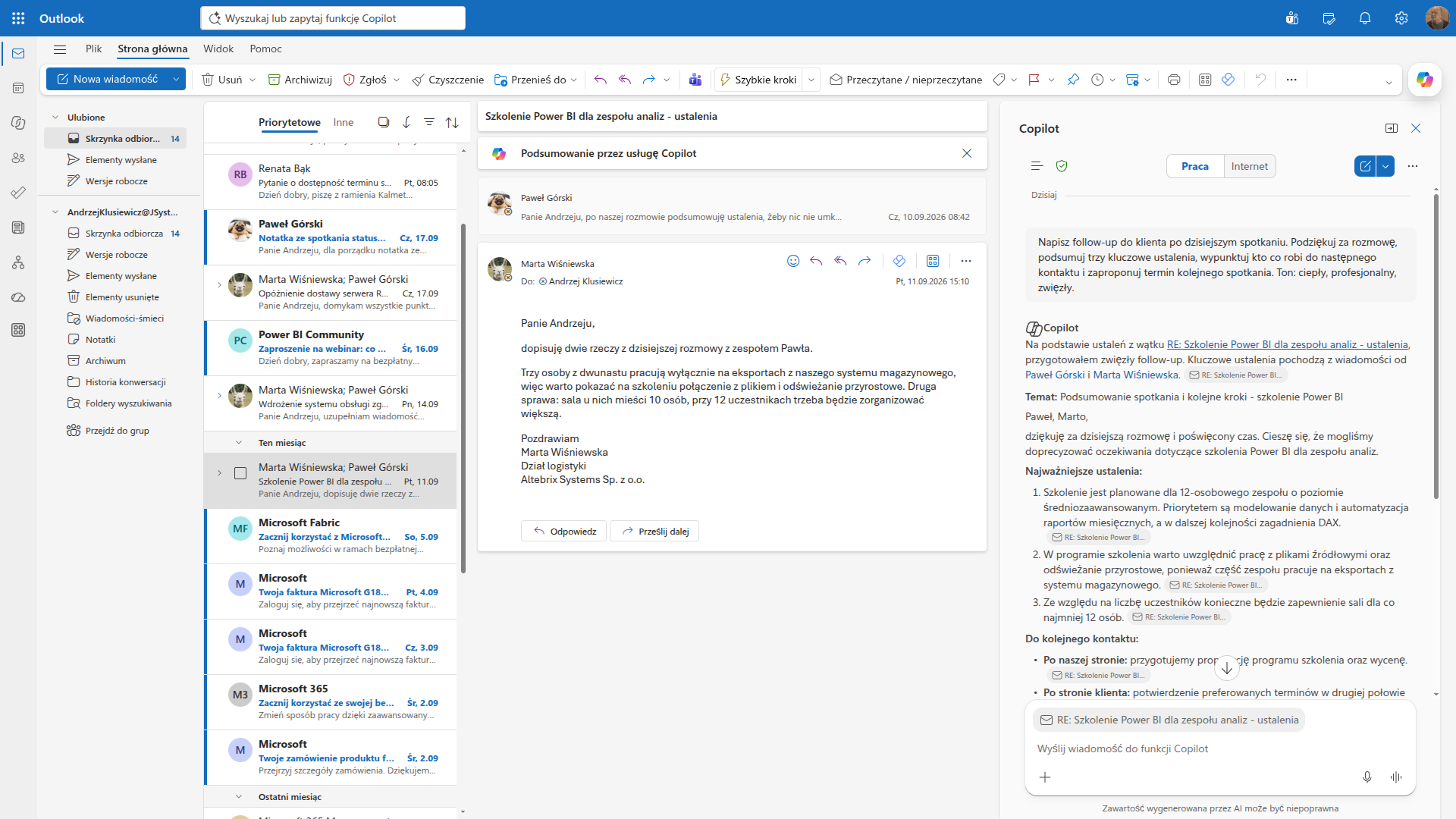This screenshot has width=1456, height=819.
Task: Open the filter icon in message list
Action: [x=429, y=122]
